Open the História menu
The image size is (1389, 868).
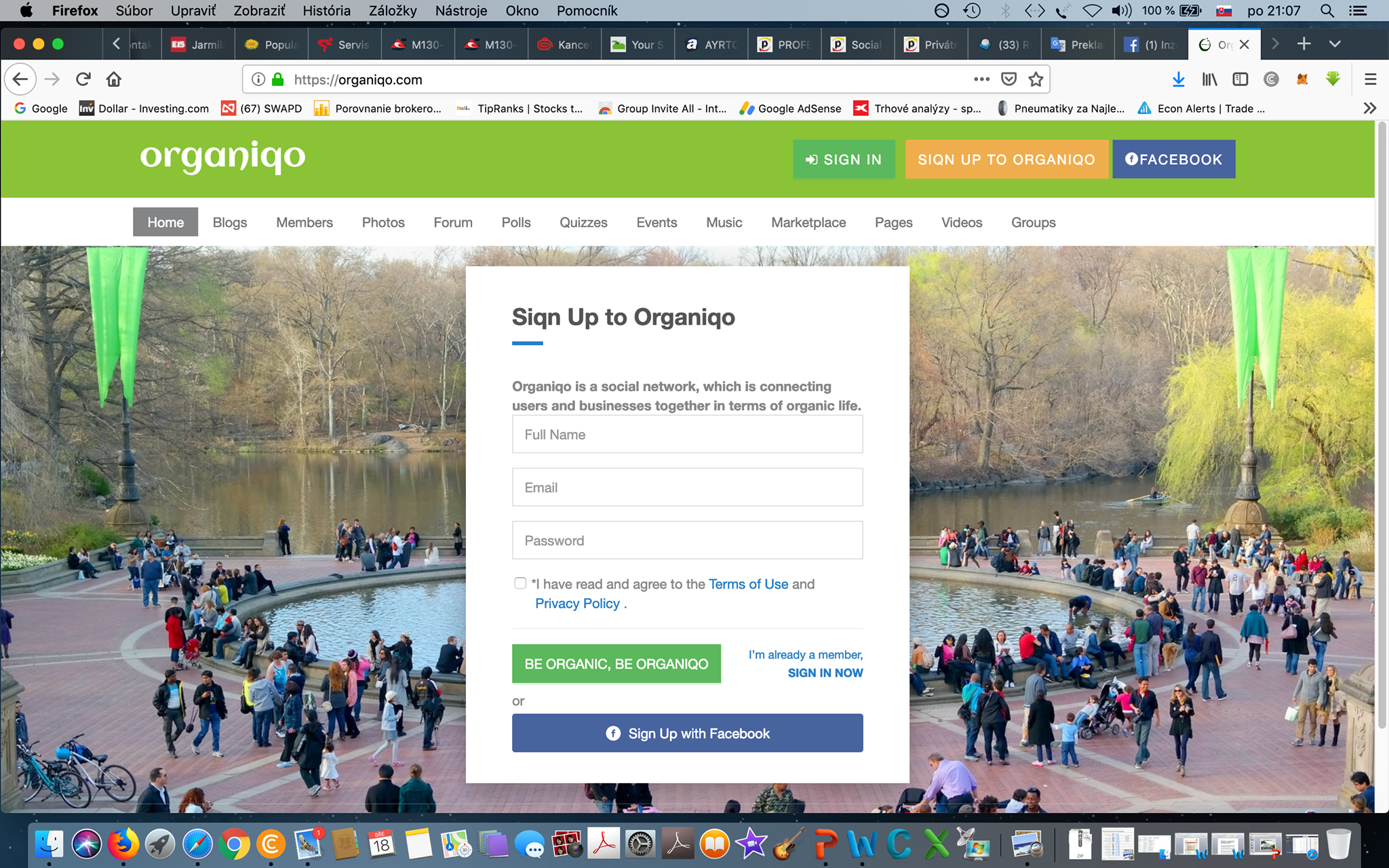326,10
